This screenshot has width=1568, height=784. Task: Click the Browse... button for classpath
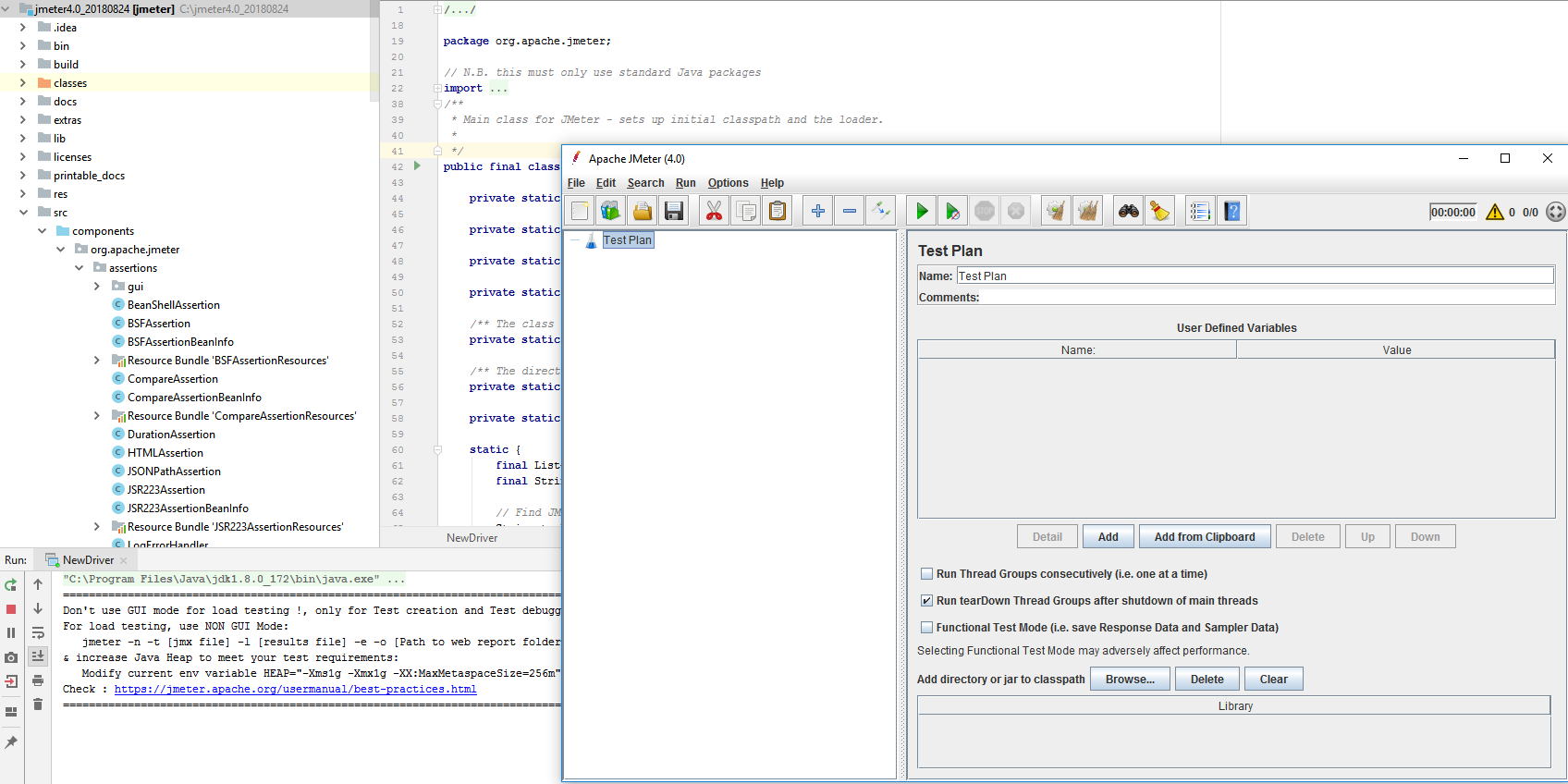pyautogui.click(x=1130, y=680)
